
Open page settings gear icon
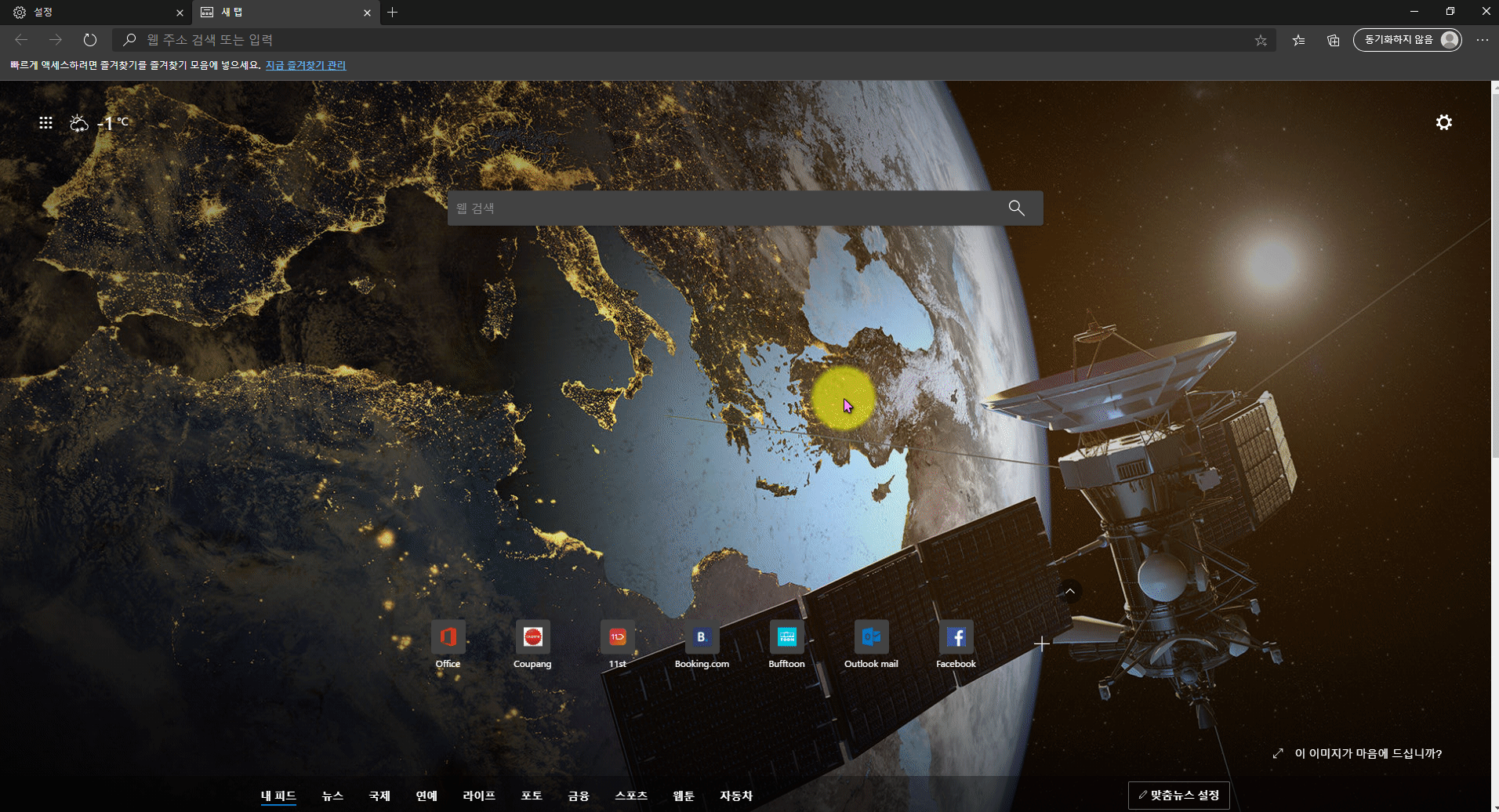tap(1443, 122)
